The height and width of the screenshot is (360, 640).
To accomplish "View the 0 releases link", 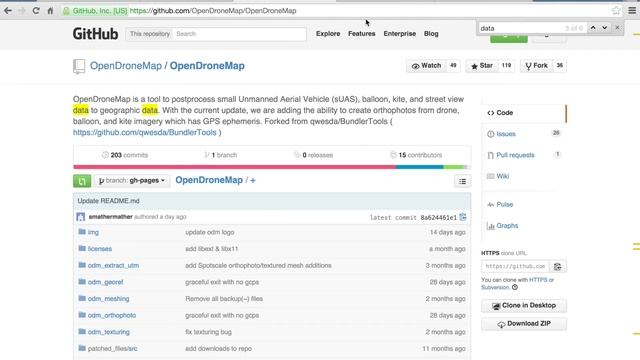I will point(313,155).
